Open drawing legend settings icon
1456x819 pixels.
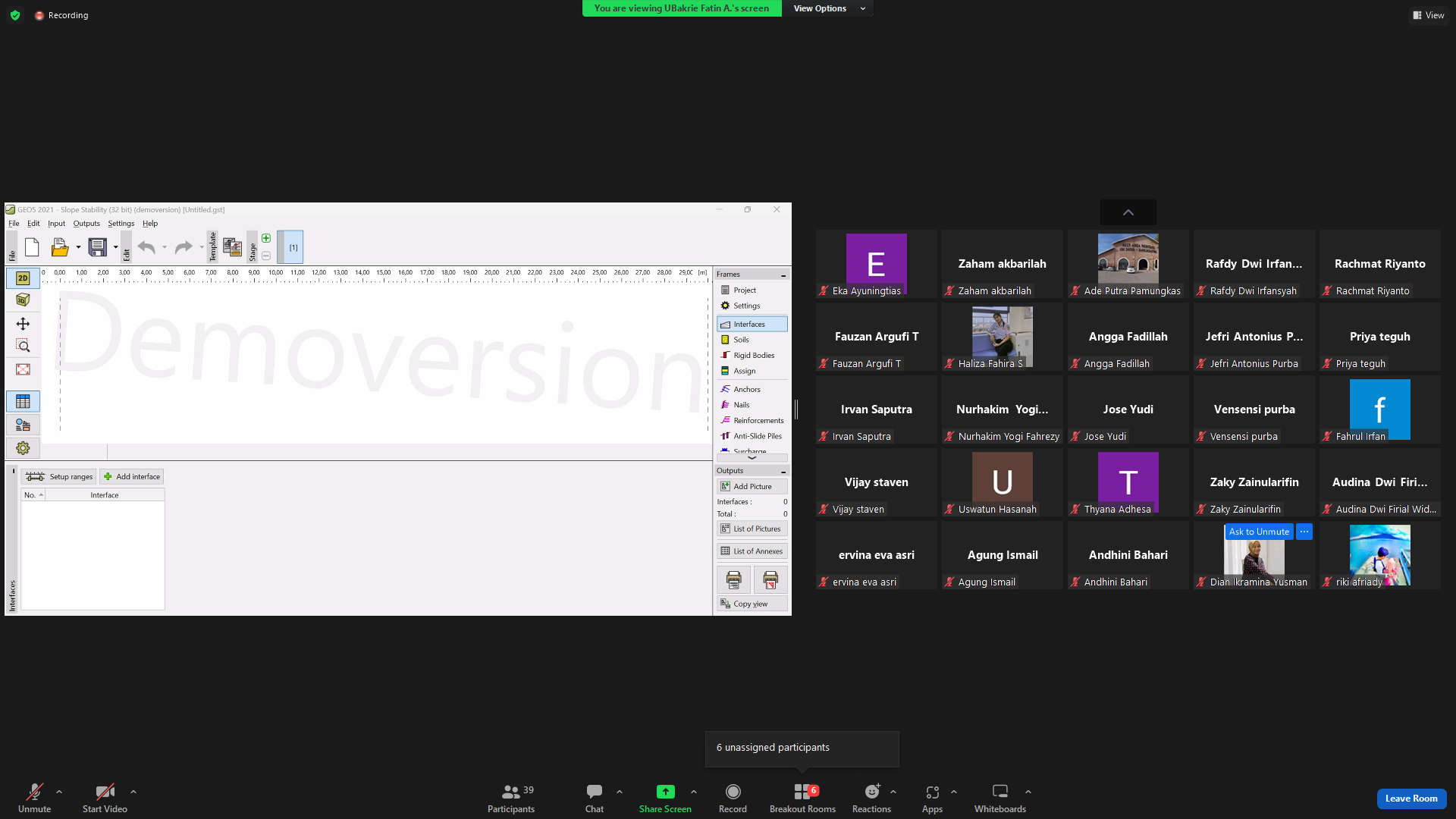(23, 425)
